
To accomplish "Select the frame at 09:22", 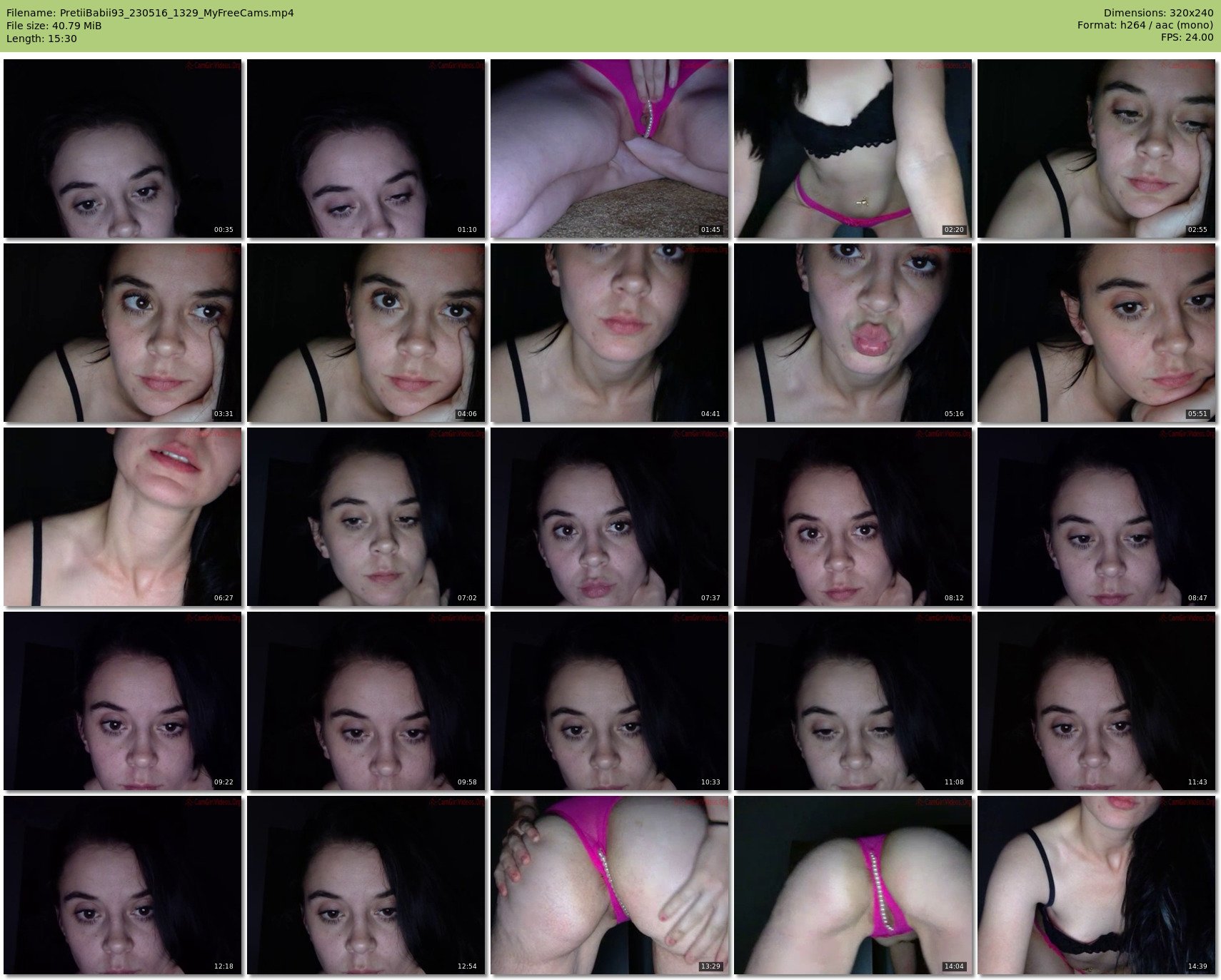I will (122, 701).
